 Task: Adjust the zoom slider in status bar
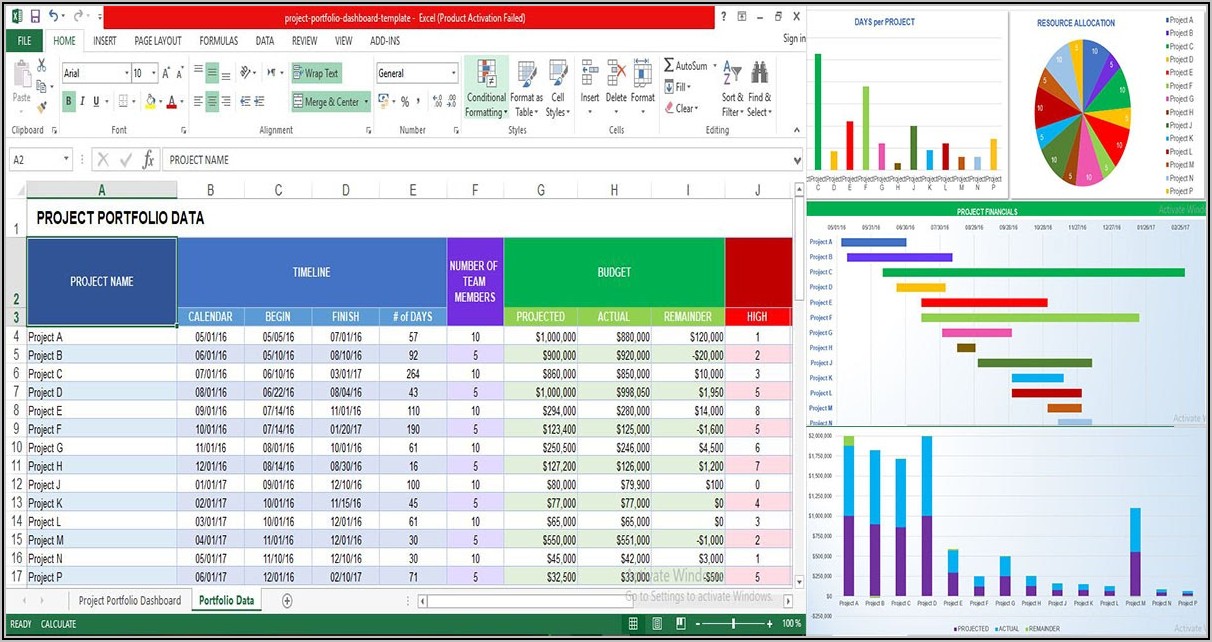pyautogui.click(x=733, y=623)
